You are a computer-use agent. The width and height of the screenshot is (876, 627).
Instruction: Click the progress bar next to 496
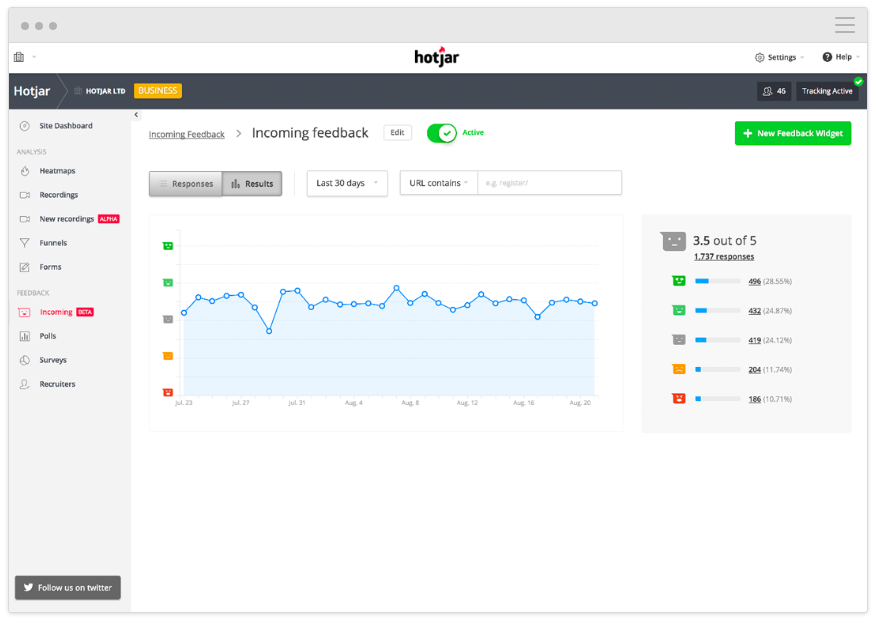[x=718, y=281]
